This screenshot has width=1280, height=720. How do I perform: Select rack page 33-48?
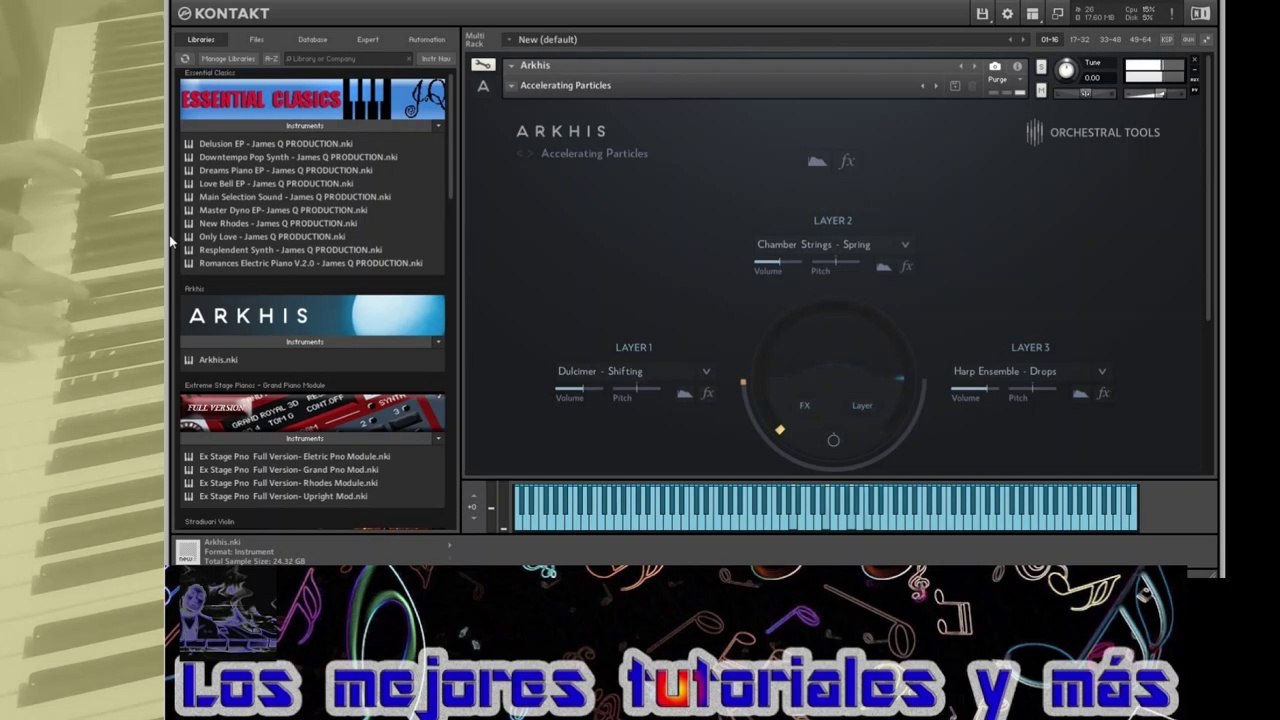tap(1110, 40)
